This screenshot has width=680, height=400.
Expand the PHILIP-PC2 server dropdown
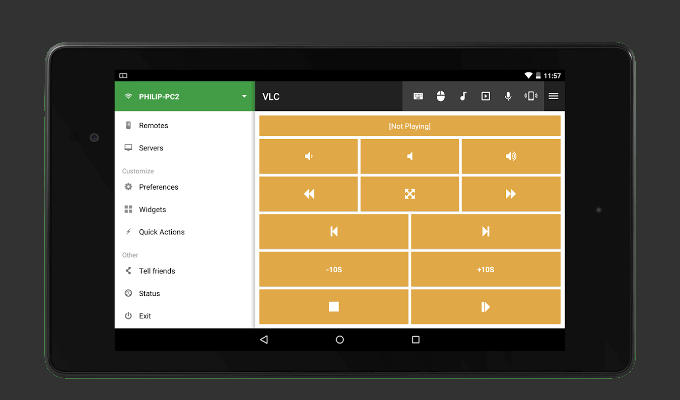[x=244, y=97]
